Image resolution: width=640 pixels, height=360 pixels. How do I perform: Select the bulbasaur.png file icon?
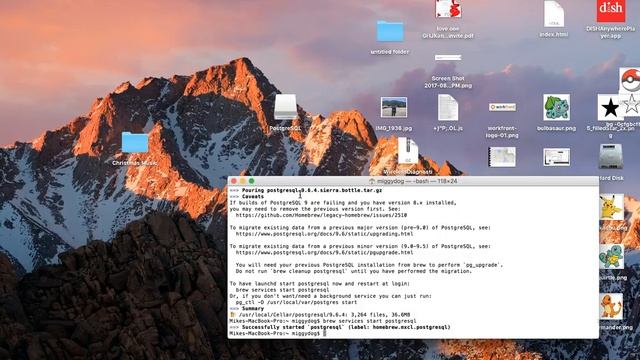pyautogui.click(x=556, y=107)
